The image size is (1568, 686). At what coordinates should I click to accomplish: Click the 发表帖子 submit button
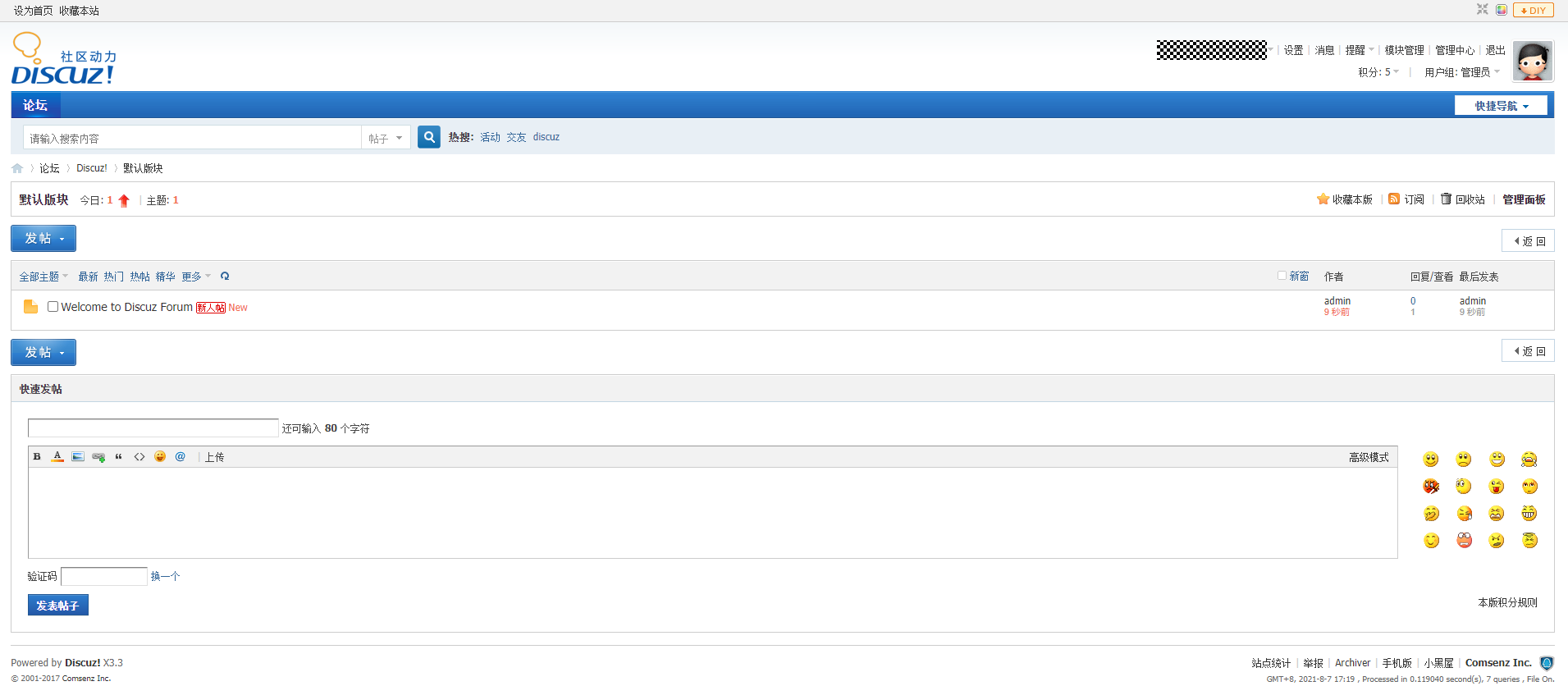[x=57, y=606]
